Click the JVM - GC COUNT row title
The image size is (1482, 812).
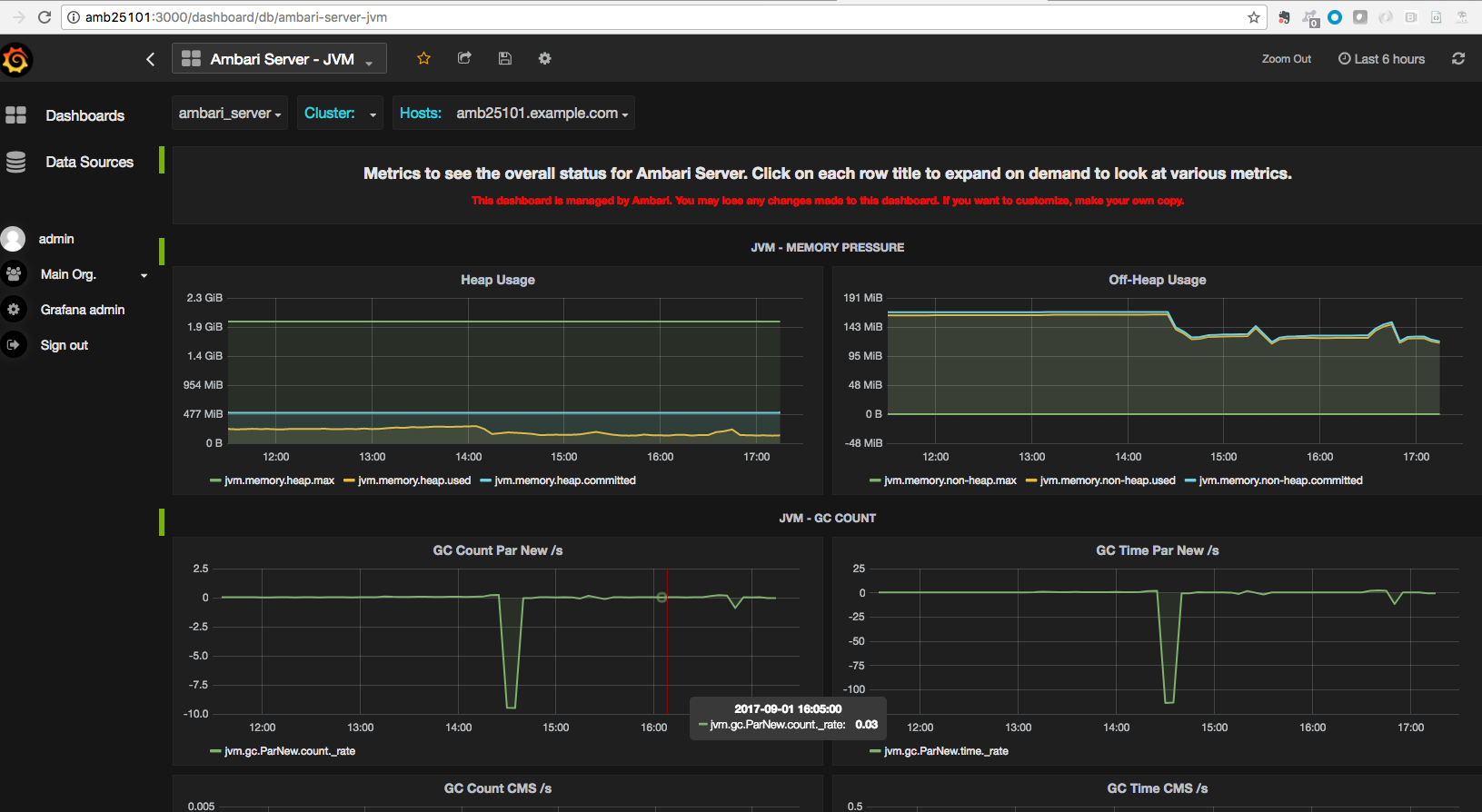827,518
